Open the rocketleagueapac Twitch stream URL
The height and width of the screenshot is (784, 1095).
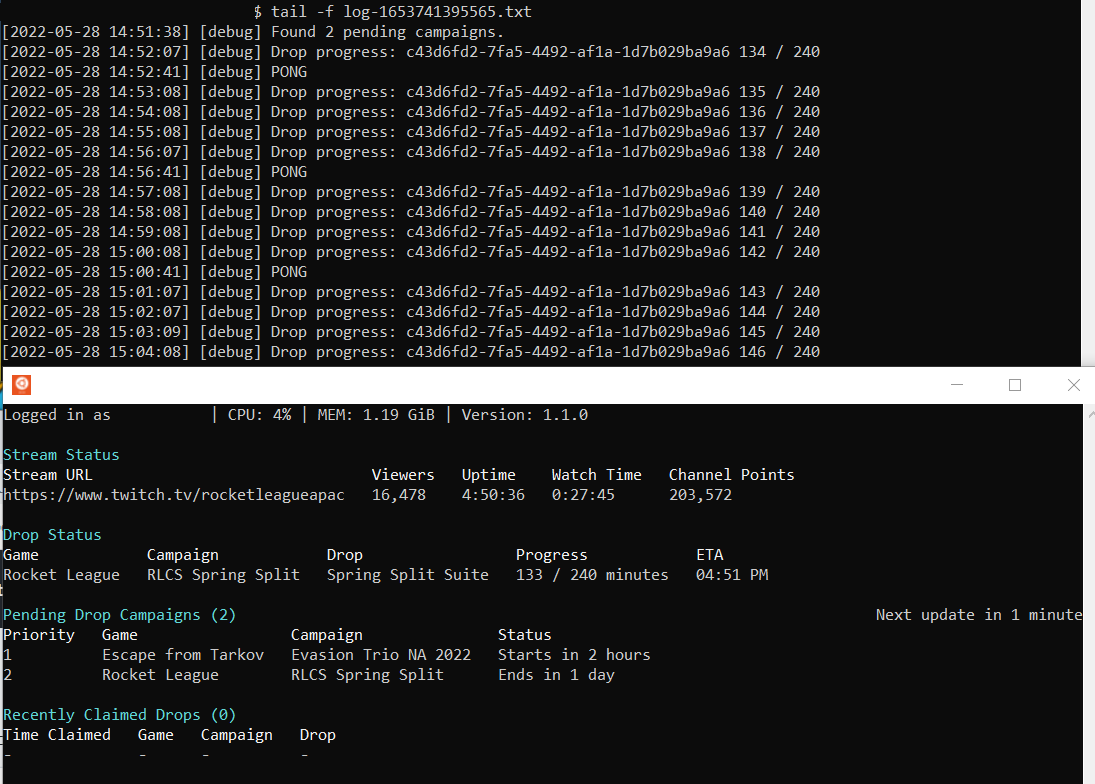tap(171, 494)
